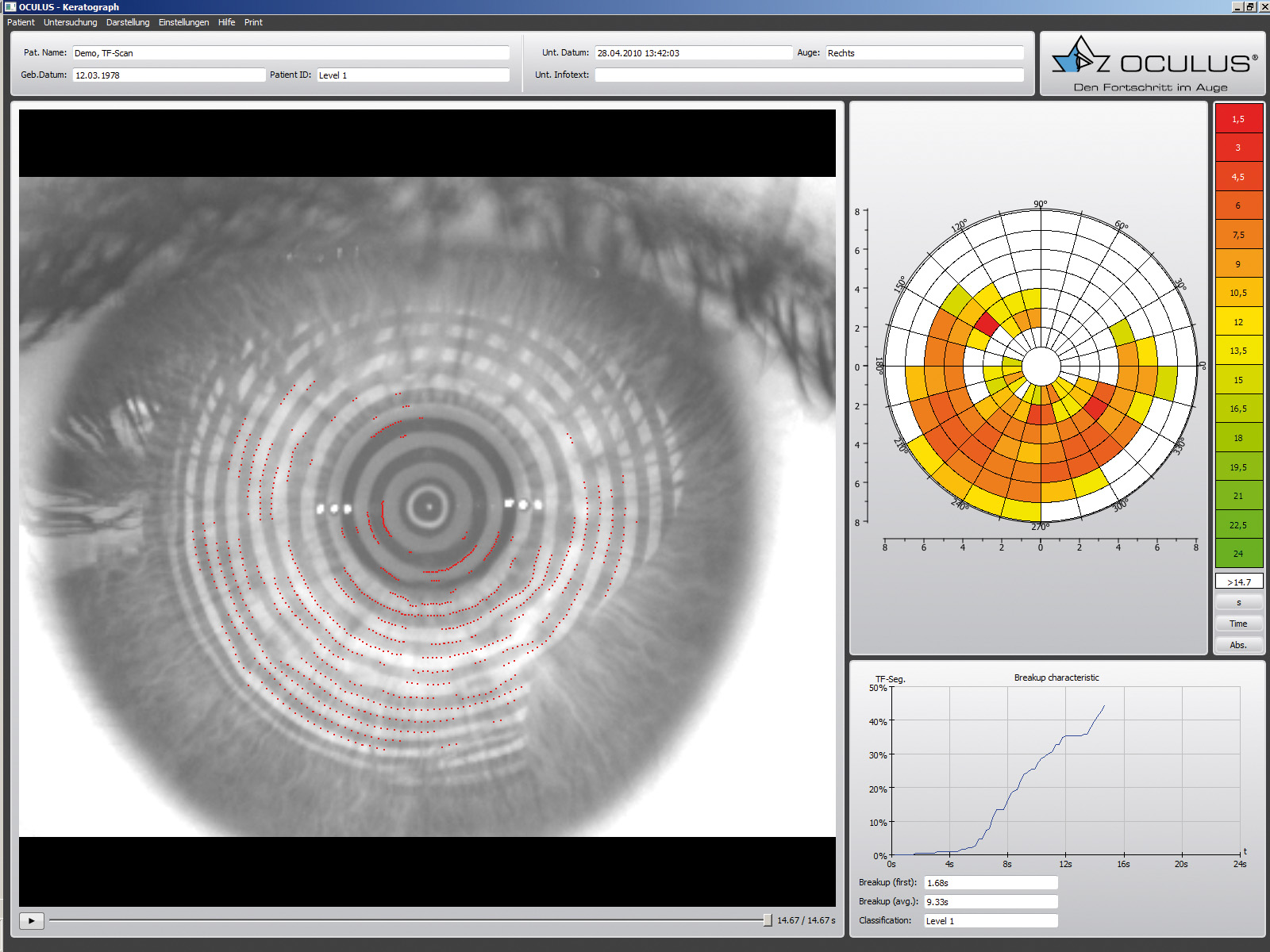Minimize the Keratograph window
The image size is (1270, 952).
coord(1238,6)
